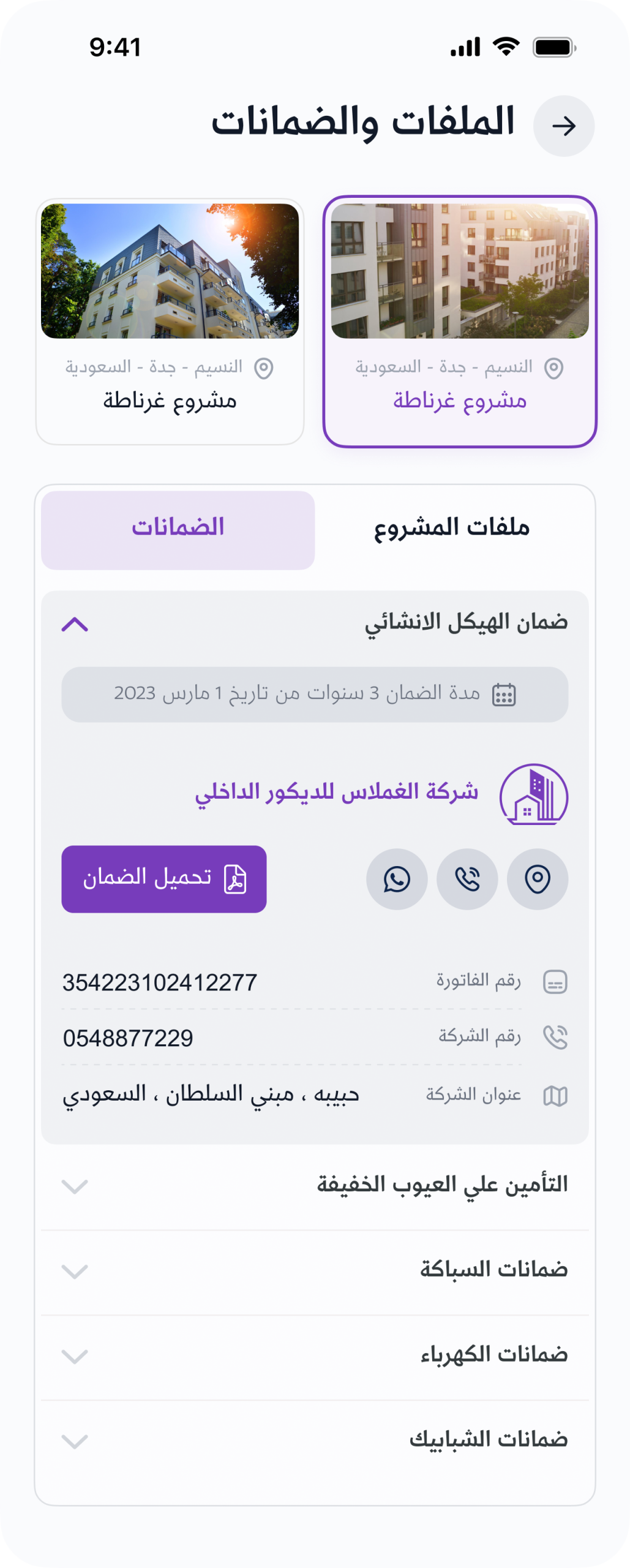The image size is (630, 1568).
Task: Click the company address map icon
Action: (555, 1096)
